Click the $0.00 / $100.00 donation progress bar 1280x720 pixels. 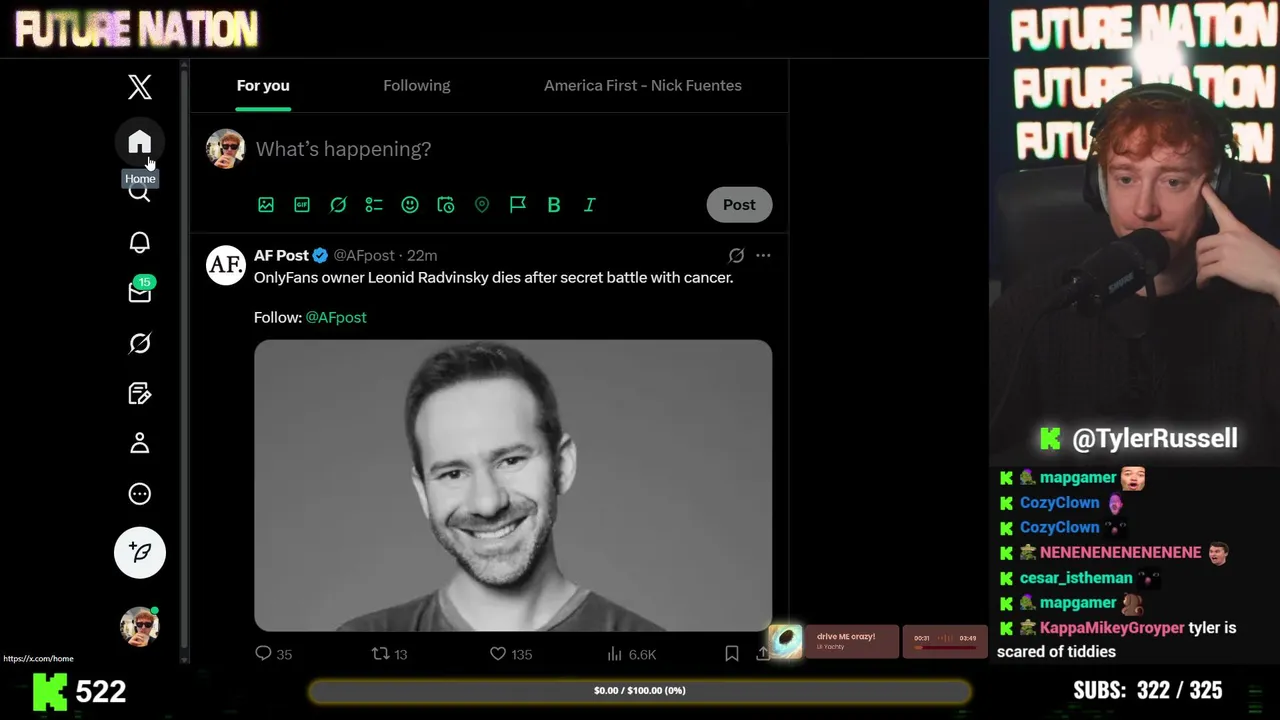[640, 690]
